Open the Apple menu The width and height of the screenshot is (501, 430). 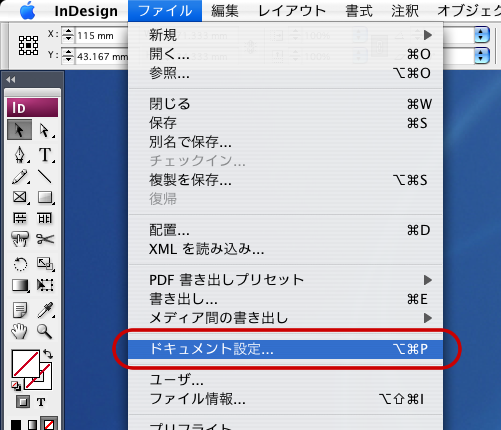pyautogui.click(x=27, y=11)
